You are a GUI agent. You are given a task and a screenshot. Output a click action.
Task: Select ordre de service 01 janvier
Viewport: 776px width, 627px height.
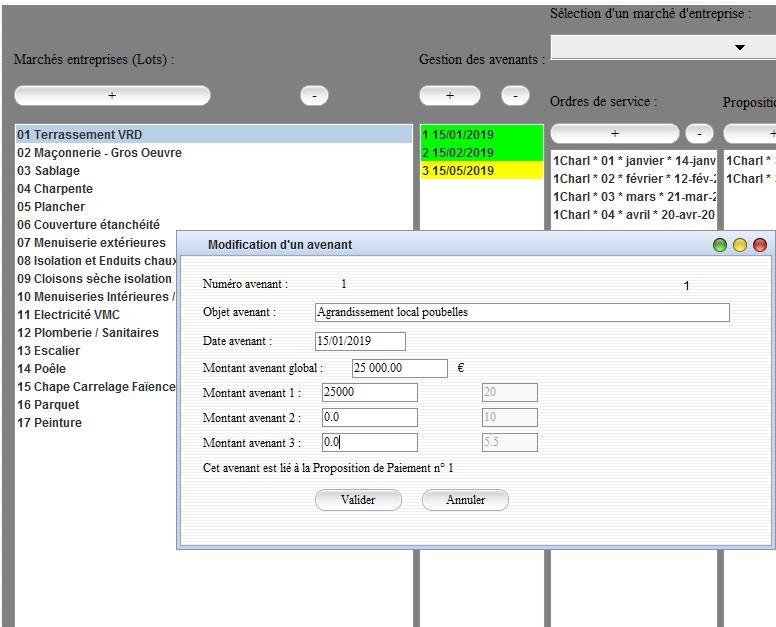point(634,161)
